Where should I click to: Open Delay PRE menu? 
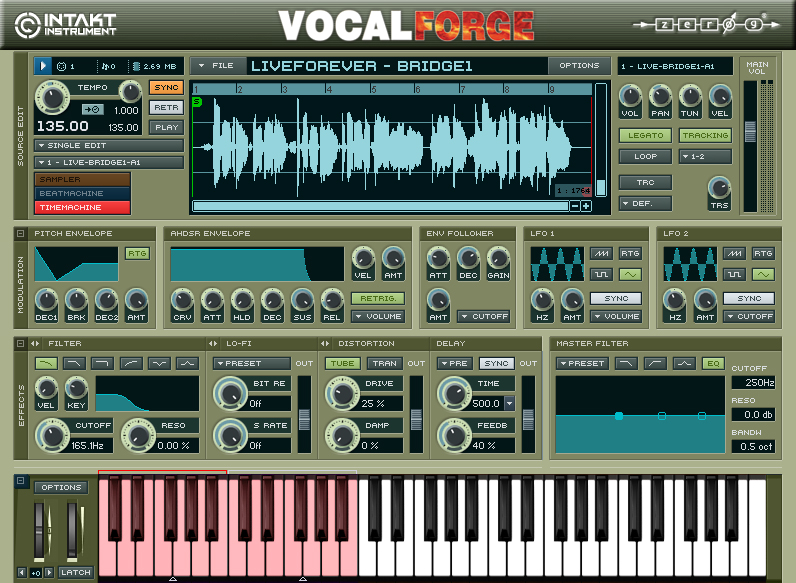tap(454, 363)
